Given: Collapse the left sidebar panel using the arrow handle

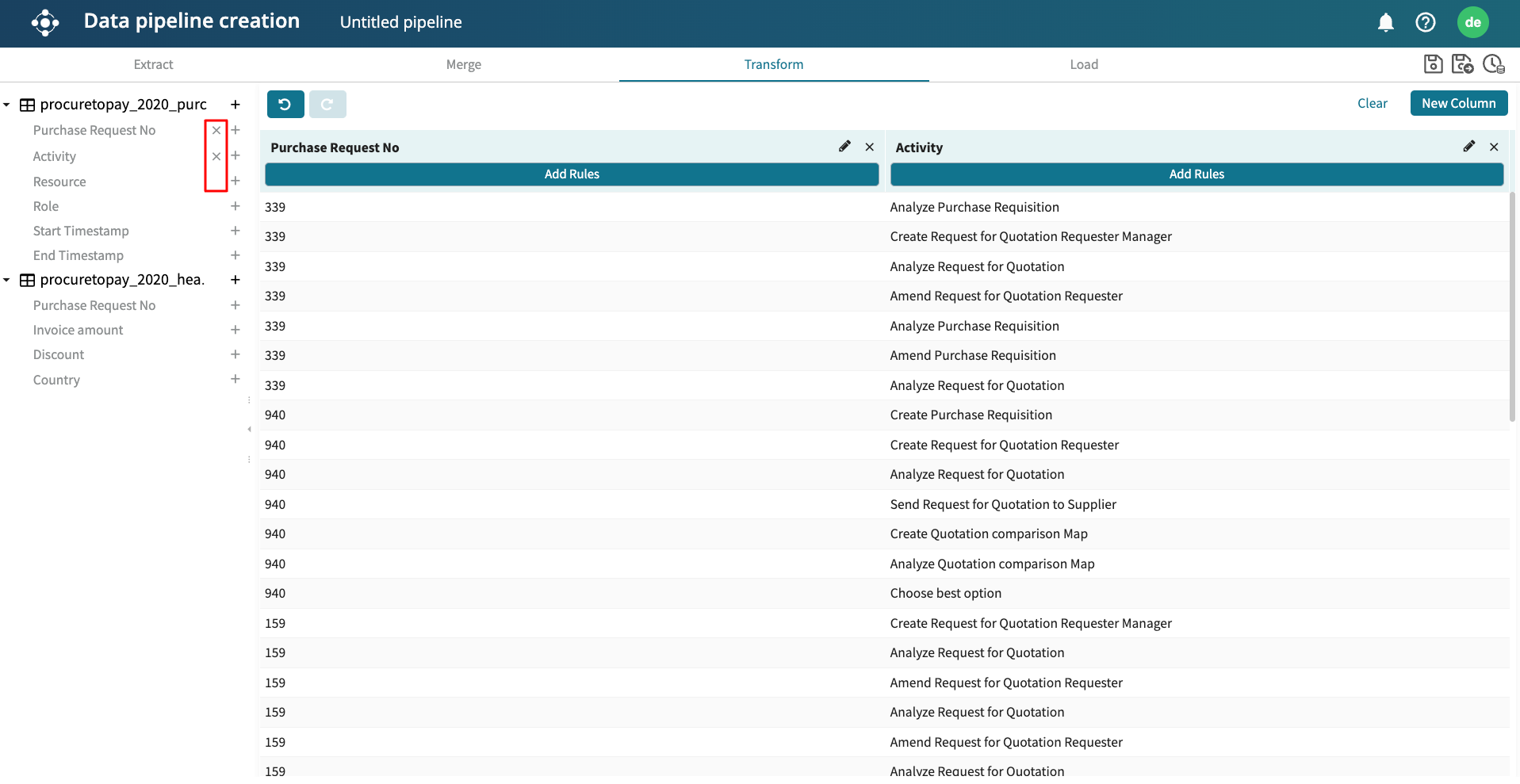Looking at the screenshot, I should coord(249,430).
